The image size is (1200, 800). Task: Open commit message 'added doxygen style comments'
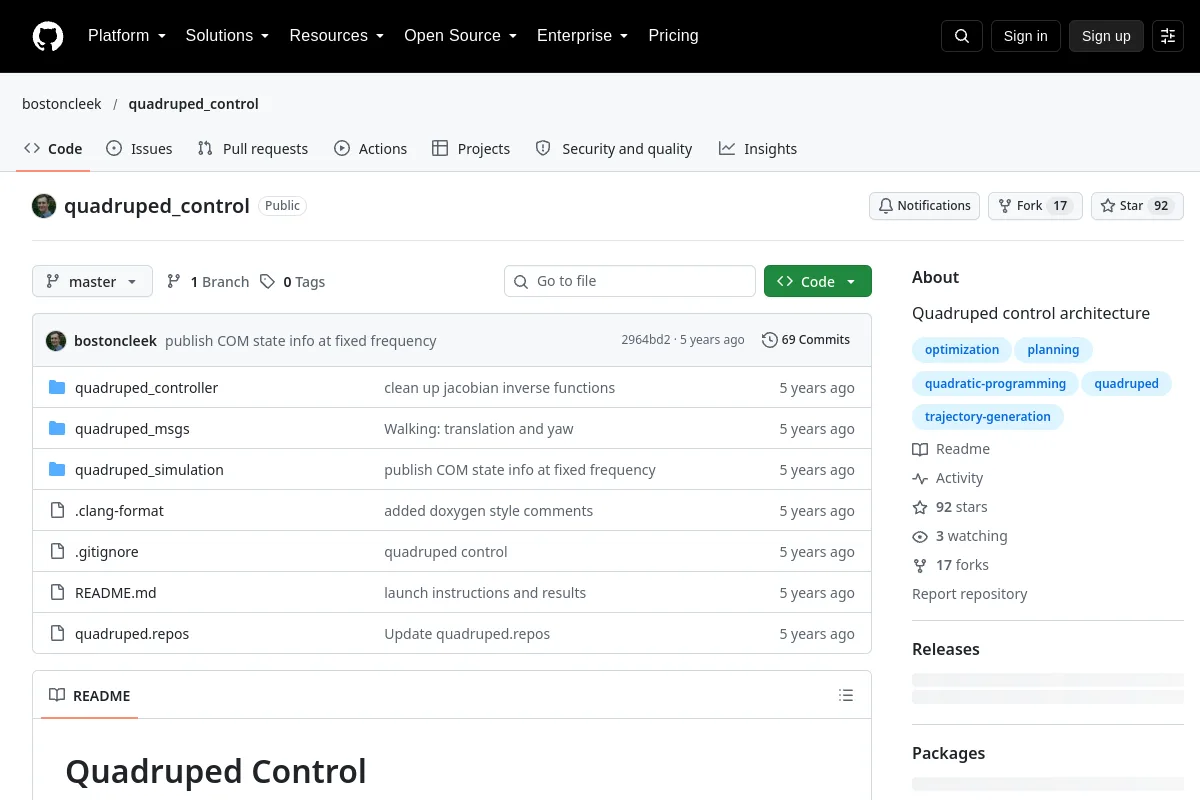coord(488,511)
